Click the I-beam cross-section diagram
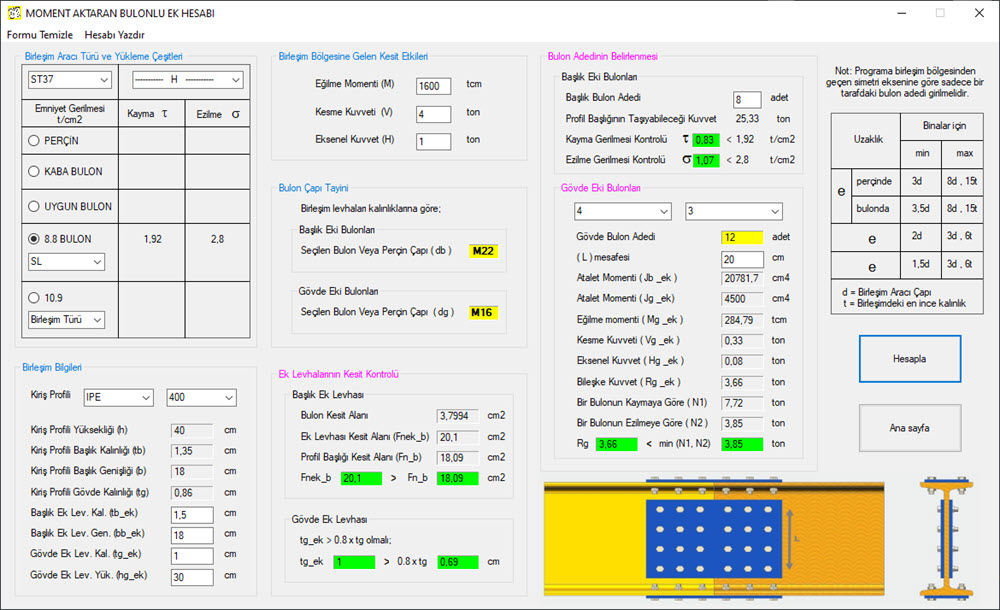Screen dimensions: 1000x610 point(947,540)
